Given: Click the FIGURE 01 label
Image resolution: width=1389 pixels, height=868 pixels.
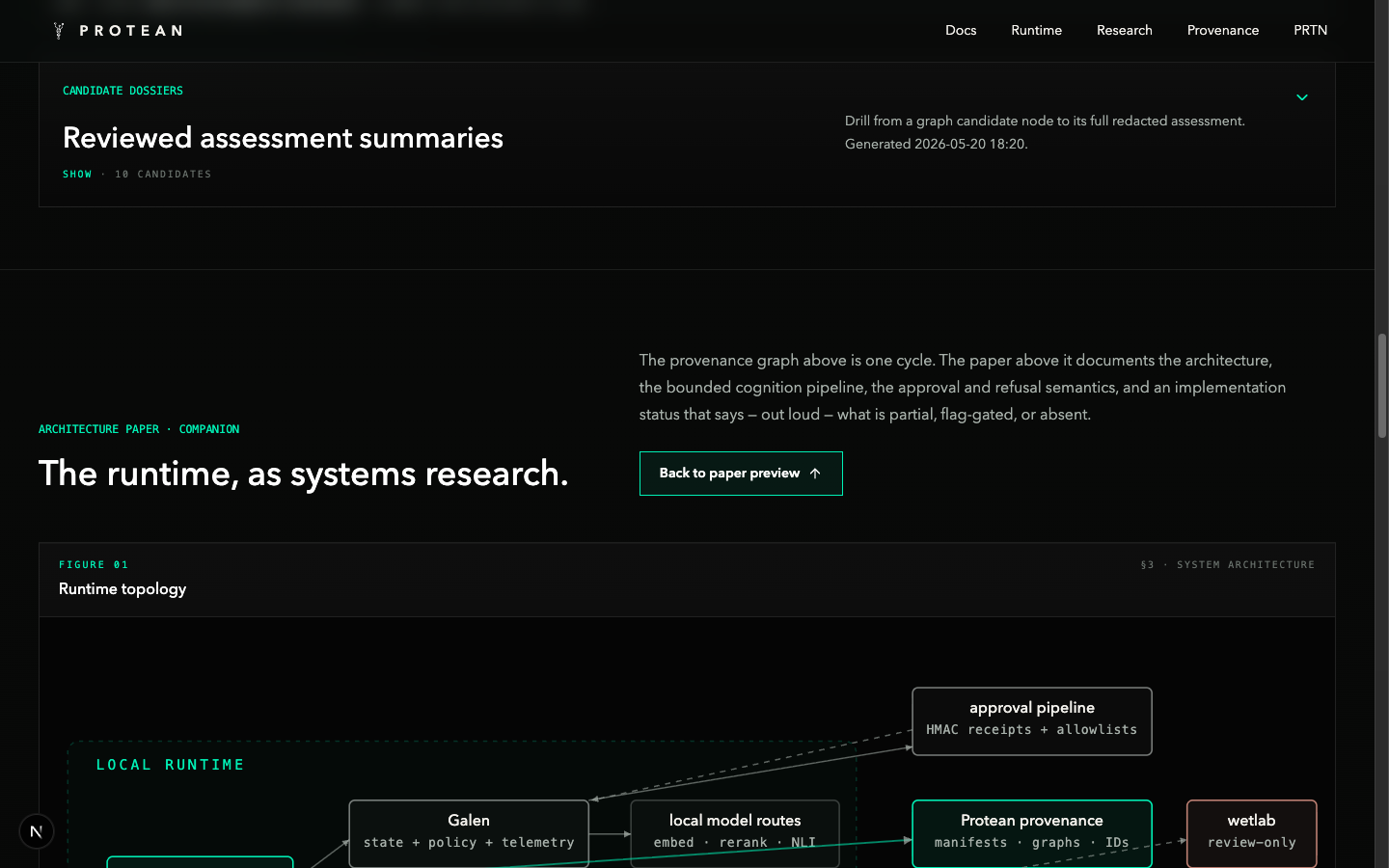Looking at the screenshot, I should (94, 565).
